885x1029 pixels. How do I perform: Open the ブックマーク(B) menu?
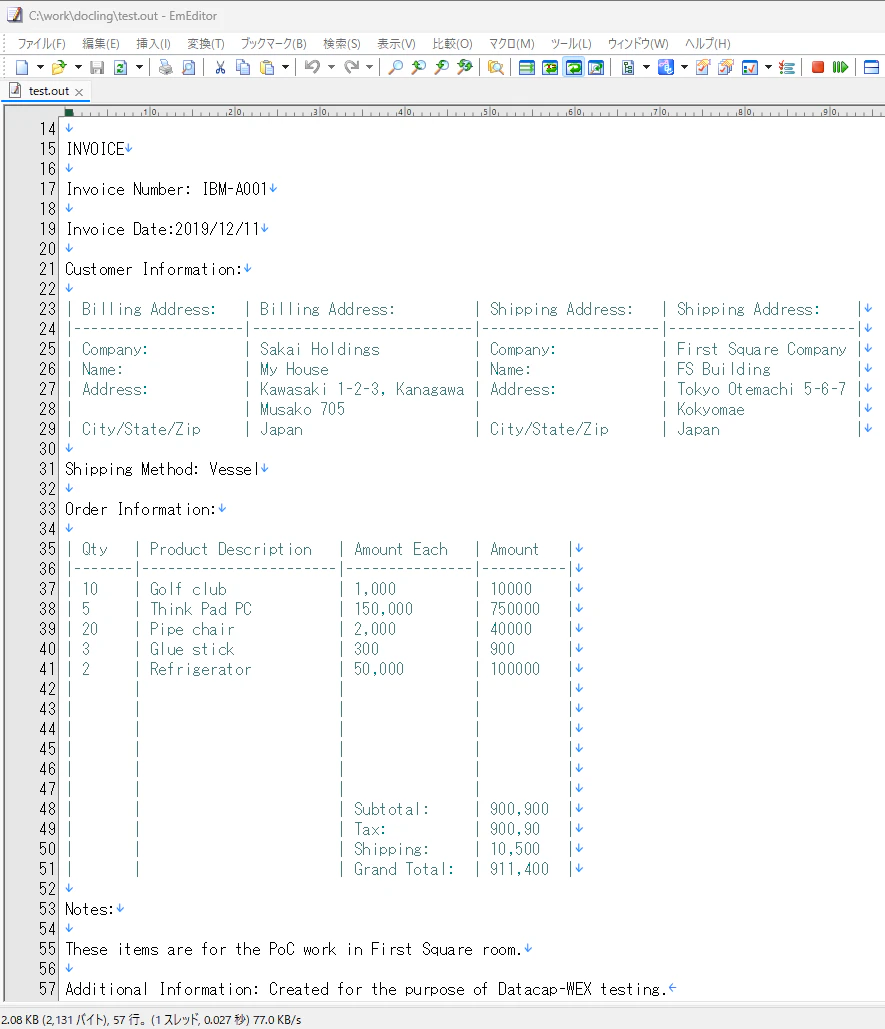tap(273, 43)
